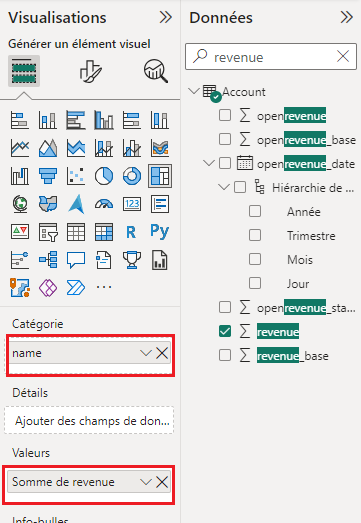
Task: Check the Trimestre field
Action: click(255, 235)
